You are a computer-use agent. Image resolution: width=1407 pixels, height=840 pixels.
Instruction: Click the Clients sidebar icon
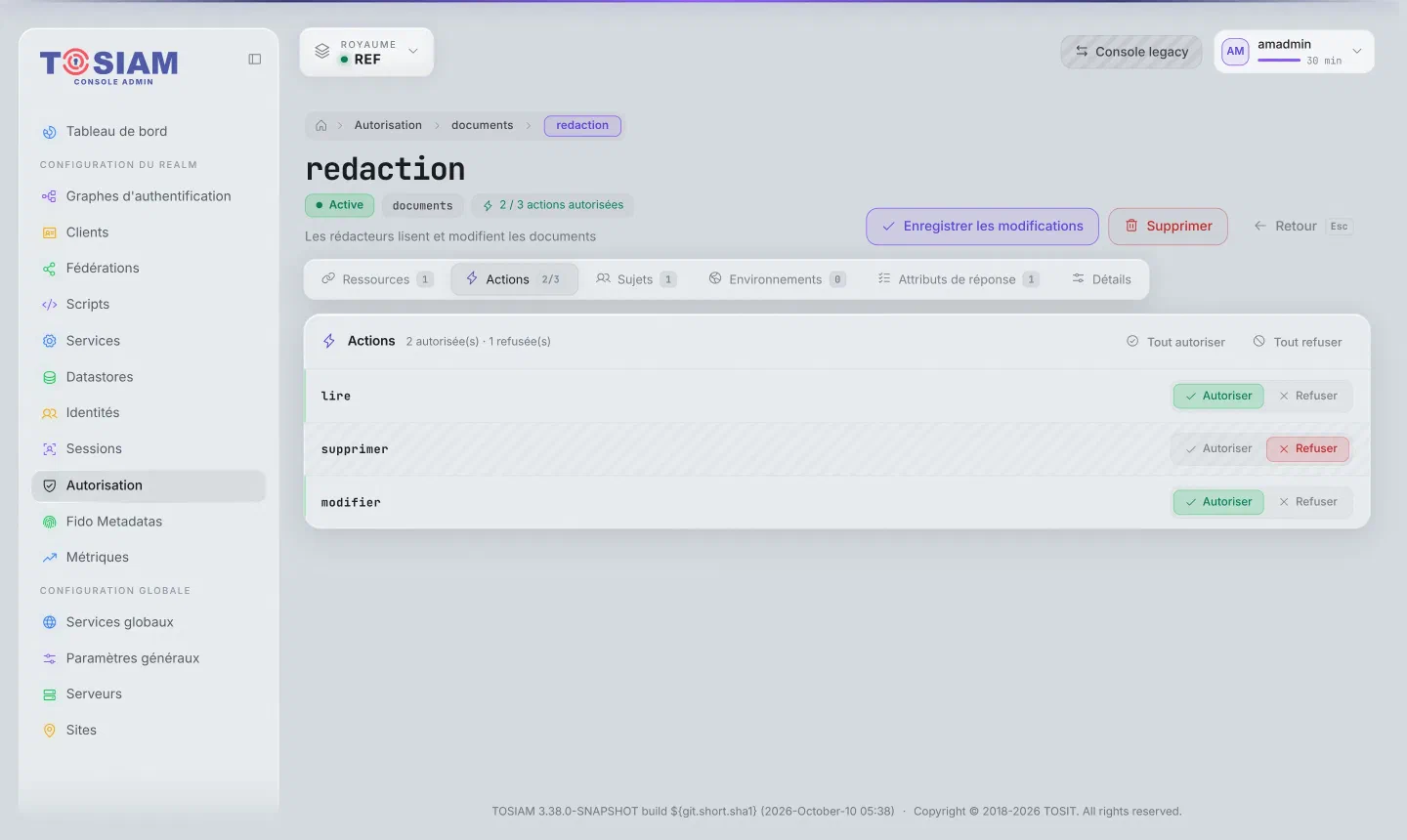[49, 232]
